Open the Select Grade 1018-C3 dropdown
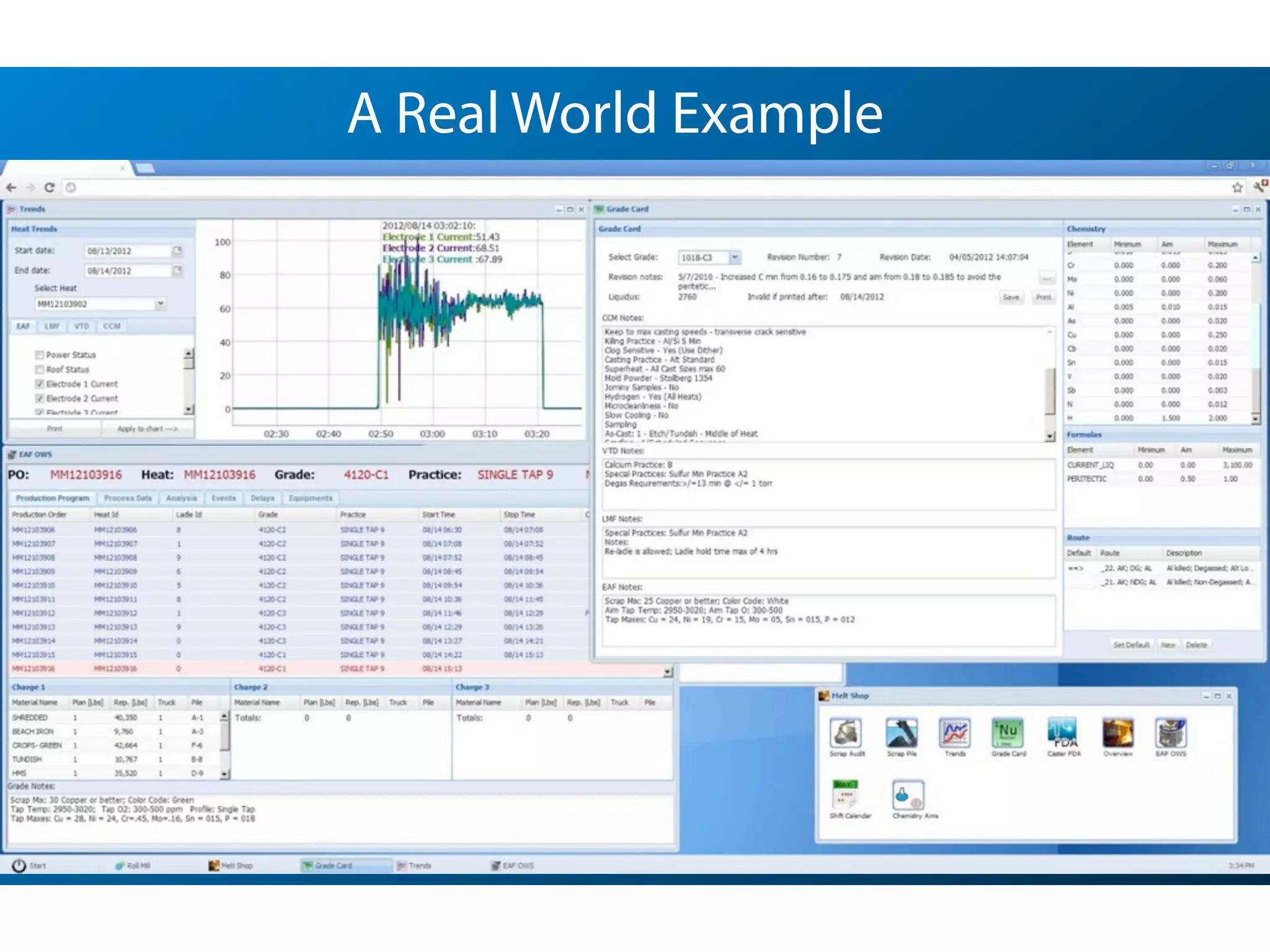Screen dimensions: 1270x952 [734, 257]
